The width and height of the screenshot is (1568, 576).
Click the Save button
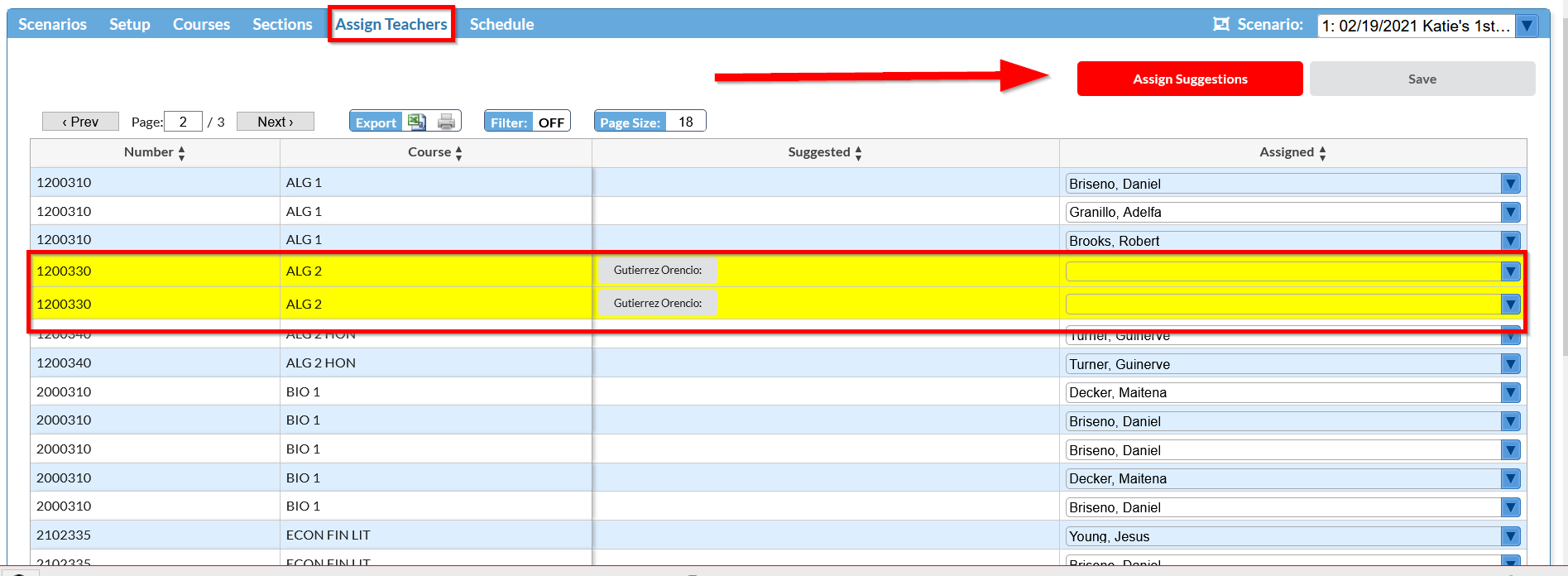tap(1422, 79)
